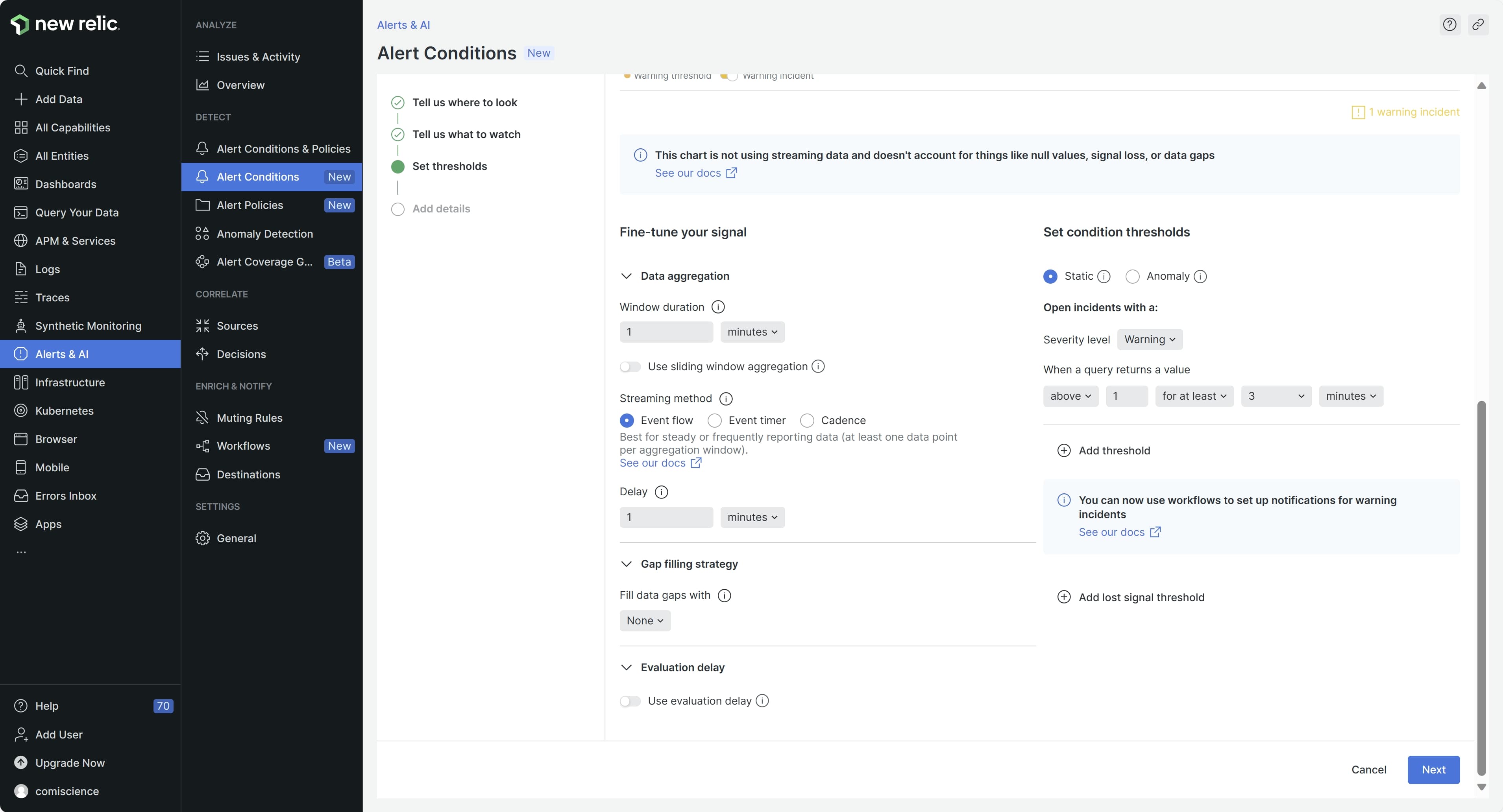Collapse the Data aggregation section
The image size is (1503, 812).
(626, 276)
